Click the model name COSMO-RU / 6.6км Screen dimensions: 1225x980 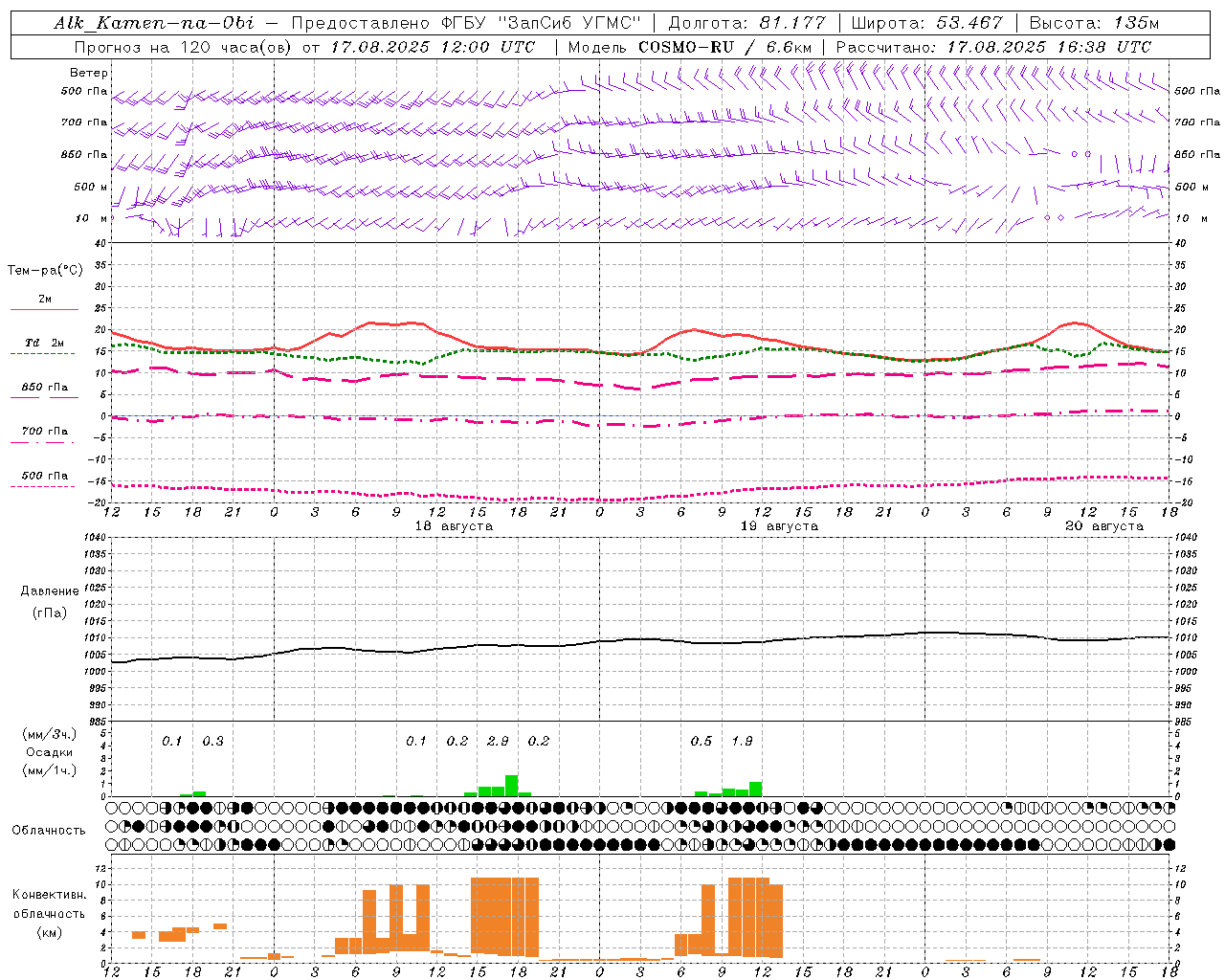[x=725, y=47]
